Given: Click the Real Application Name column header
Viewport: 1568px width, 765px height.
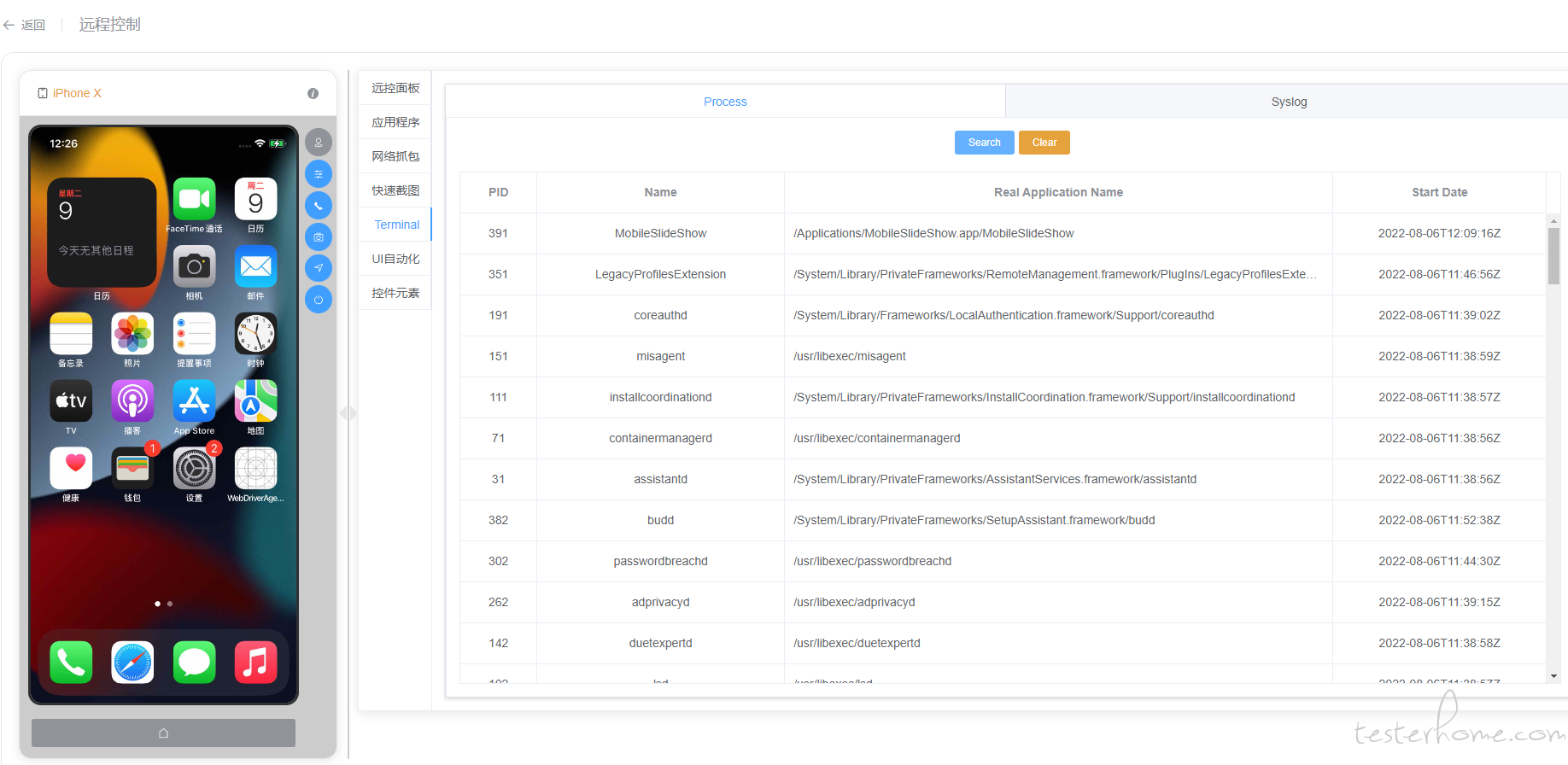Looking at the screenshot, I should click(x=1058, y=192).
